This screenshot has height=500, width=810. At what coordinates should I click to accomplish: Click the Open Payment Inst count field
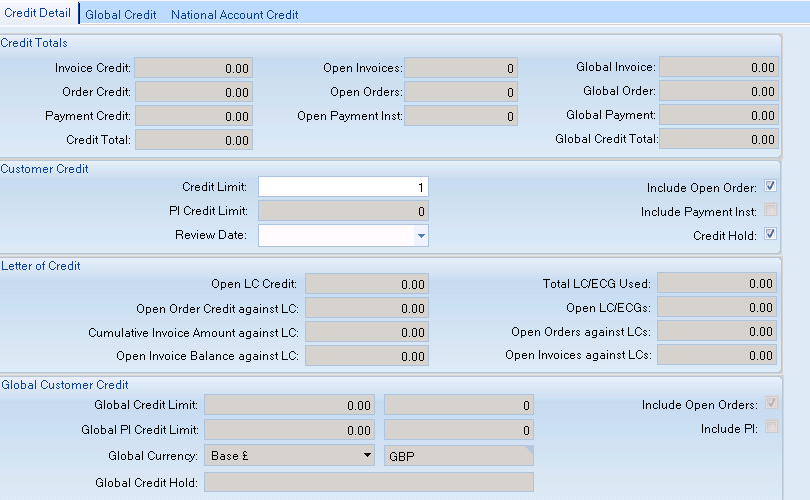click(461, 116)
